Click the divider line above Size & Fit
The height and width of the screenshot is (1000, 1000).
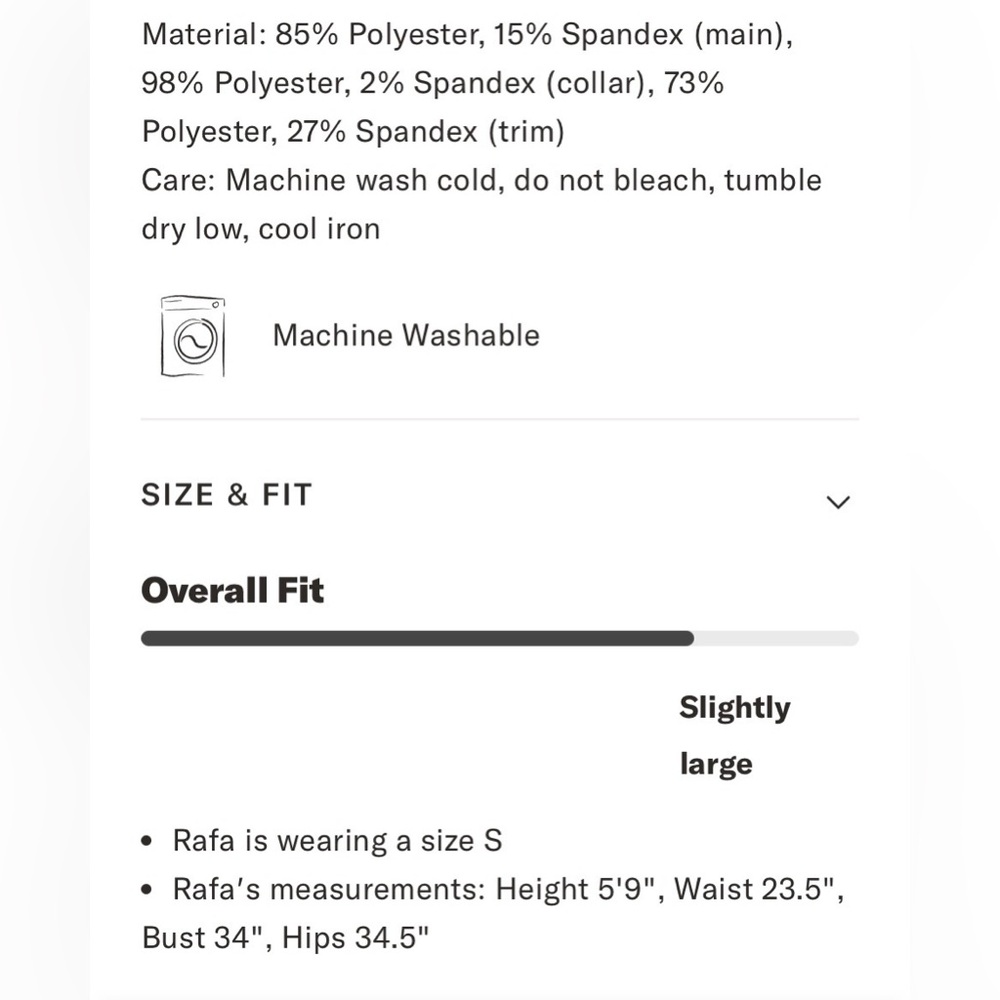pos(500,419)
